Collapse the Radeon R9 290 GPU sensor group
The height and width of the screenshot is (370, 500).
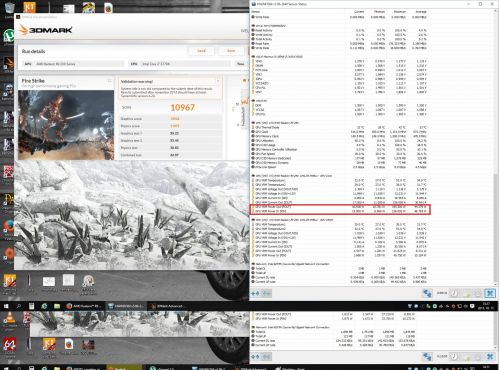(253, 123)
